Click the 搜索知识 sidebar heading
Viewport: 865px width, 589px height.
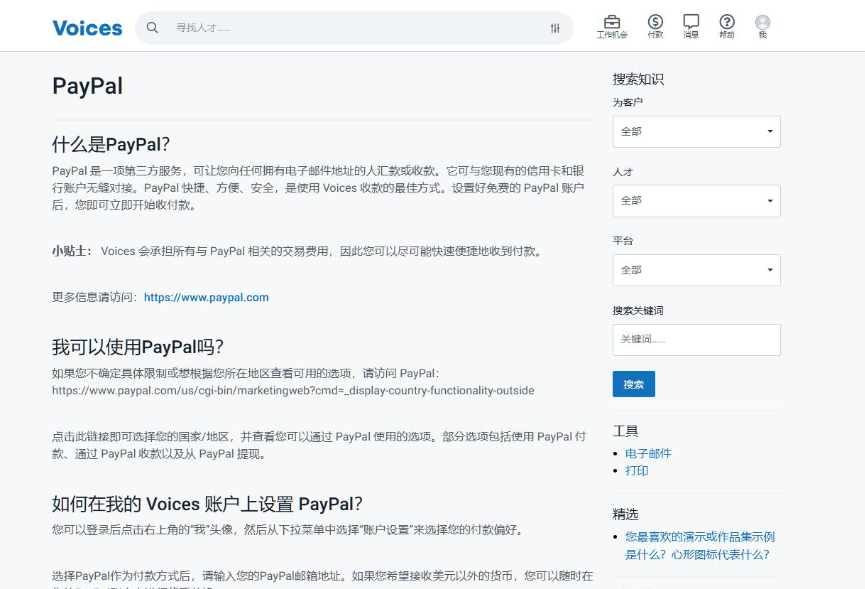click(x=638, y=79)
